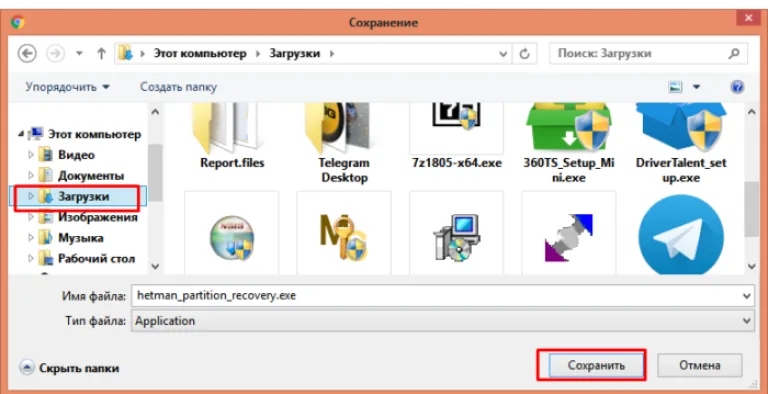Select the gold key 'M' file icon
768x394 pixels.
tap(343, 237)
